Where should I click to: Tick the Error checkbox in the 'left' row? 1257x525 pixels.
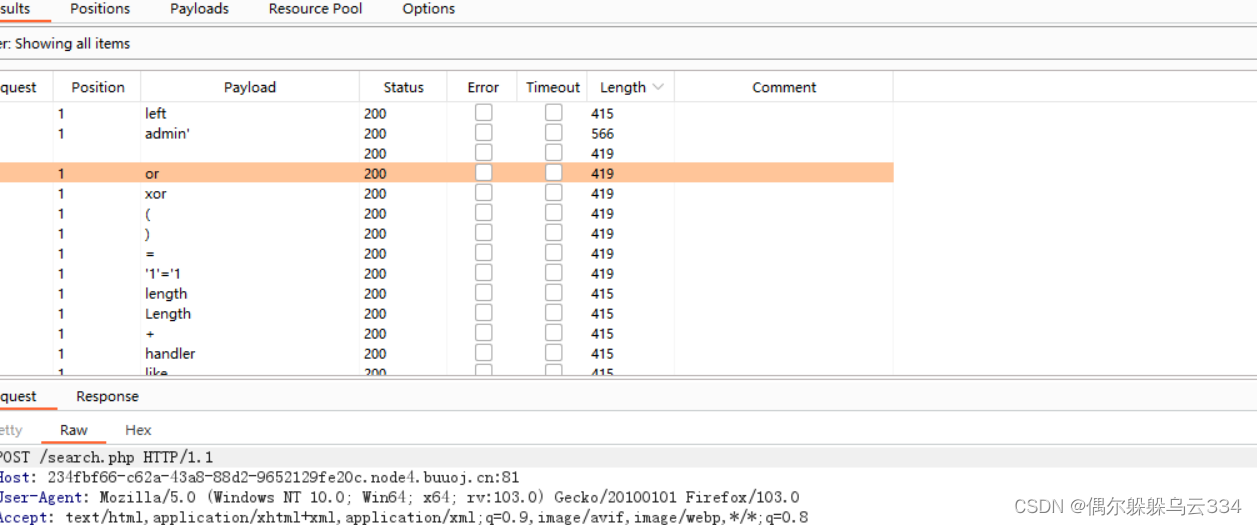point(484,113)
